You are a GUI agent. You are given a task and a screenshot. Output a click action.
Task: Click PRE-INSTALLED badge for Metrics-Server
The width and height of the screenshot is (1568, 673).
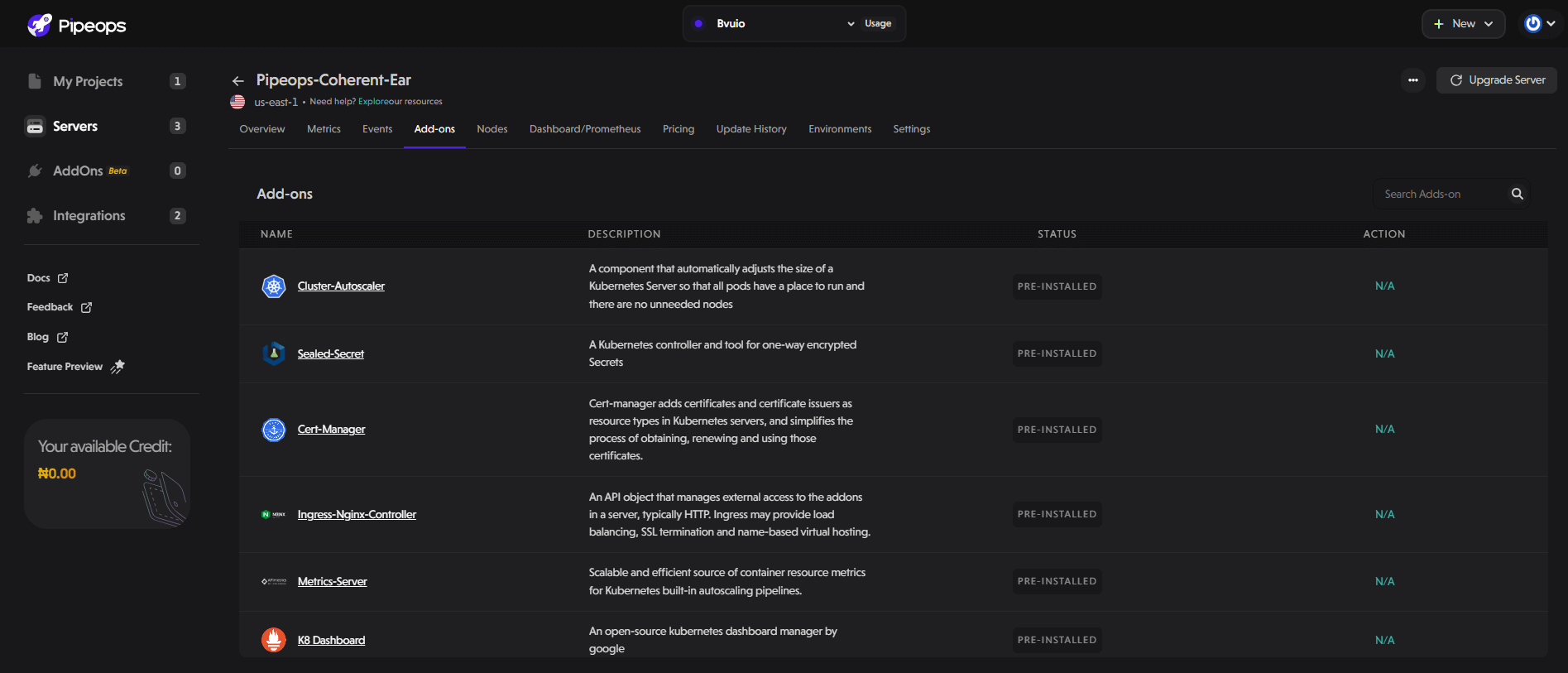pyautogui.click(x=1057, y=581)
